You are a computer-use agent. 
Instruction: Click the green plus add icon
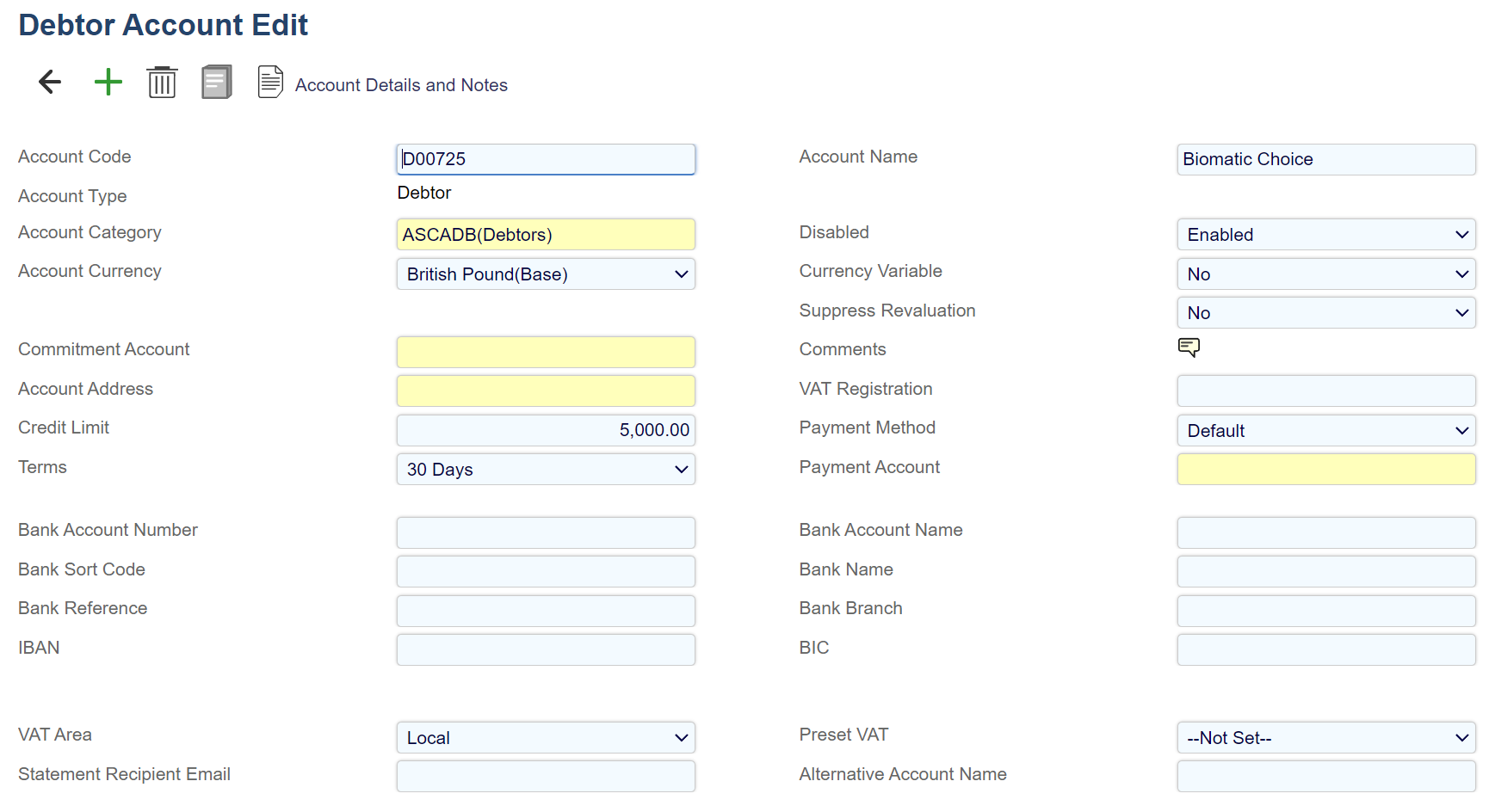tap(108, 83)
